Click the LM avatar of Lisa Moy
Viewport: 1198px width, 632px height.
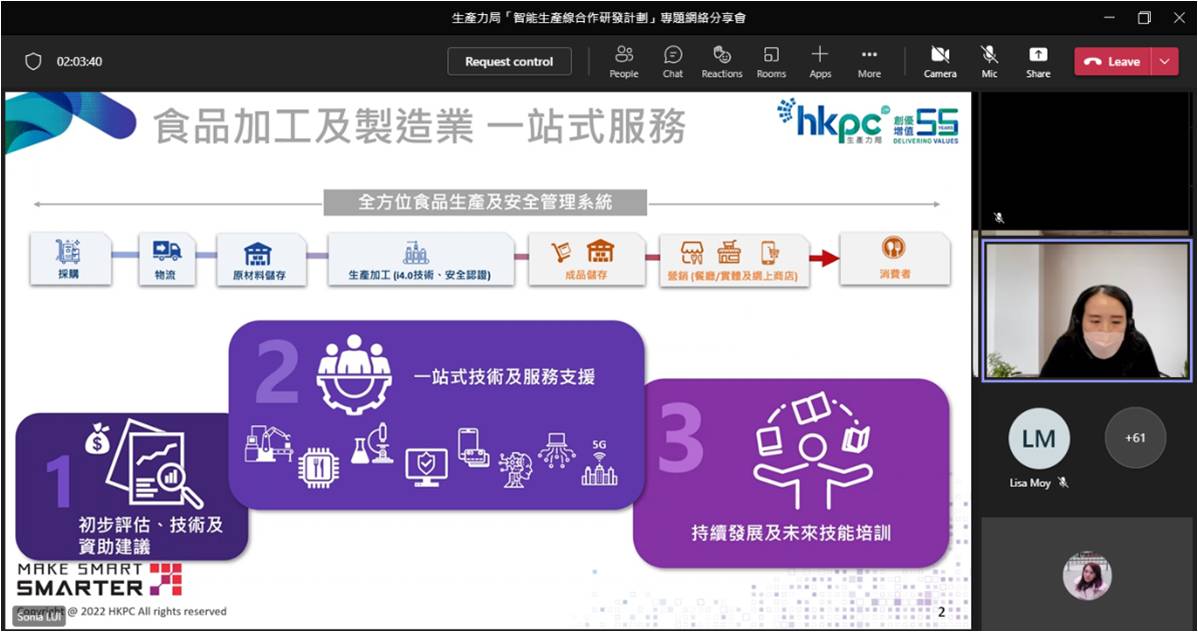tap(1039, 439)
